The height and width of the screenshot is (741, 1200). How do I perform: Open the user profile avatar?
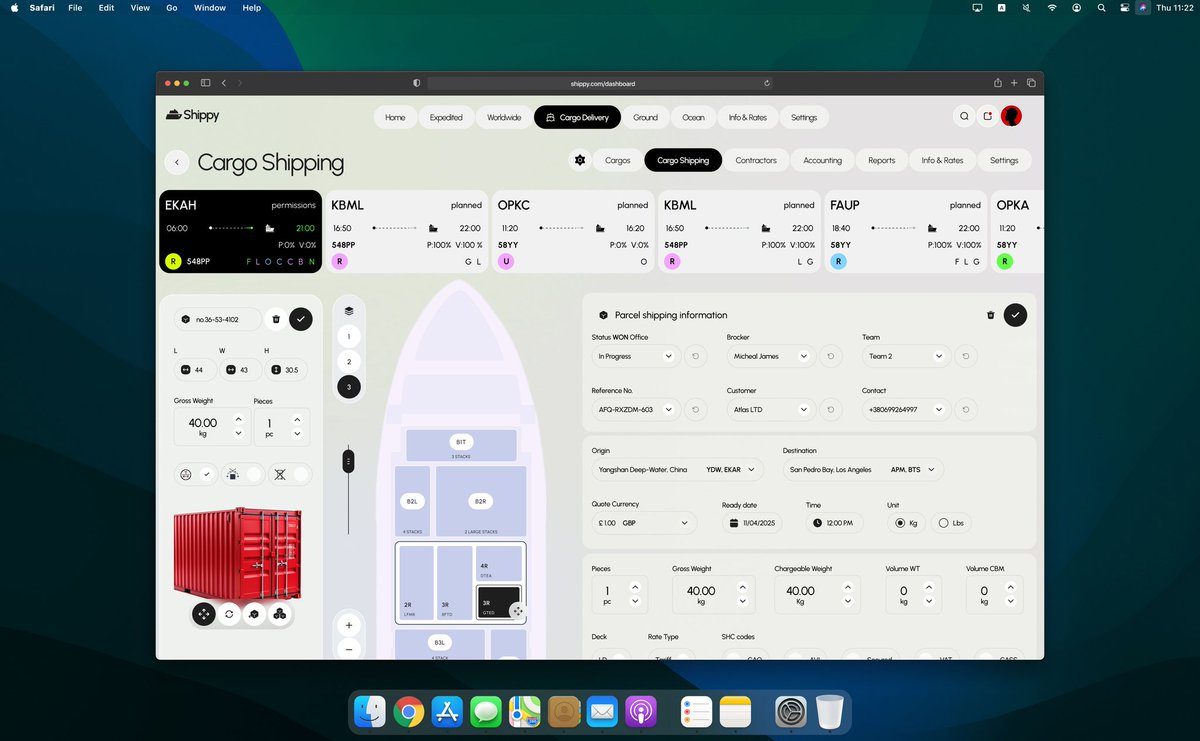coord(1011,117)
